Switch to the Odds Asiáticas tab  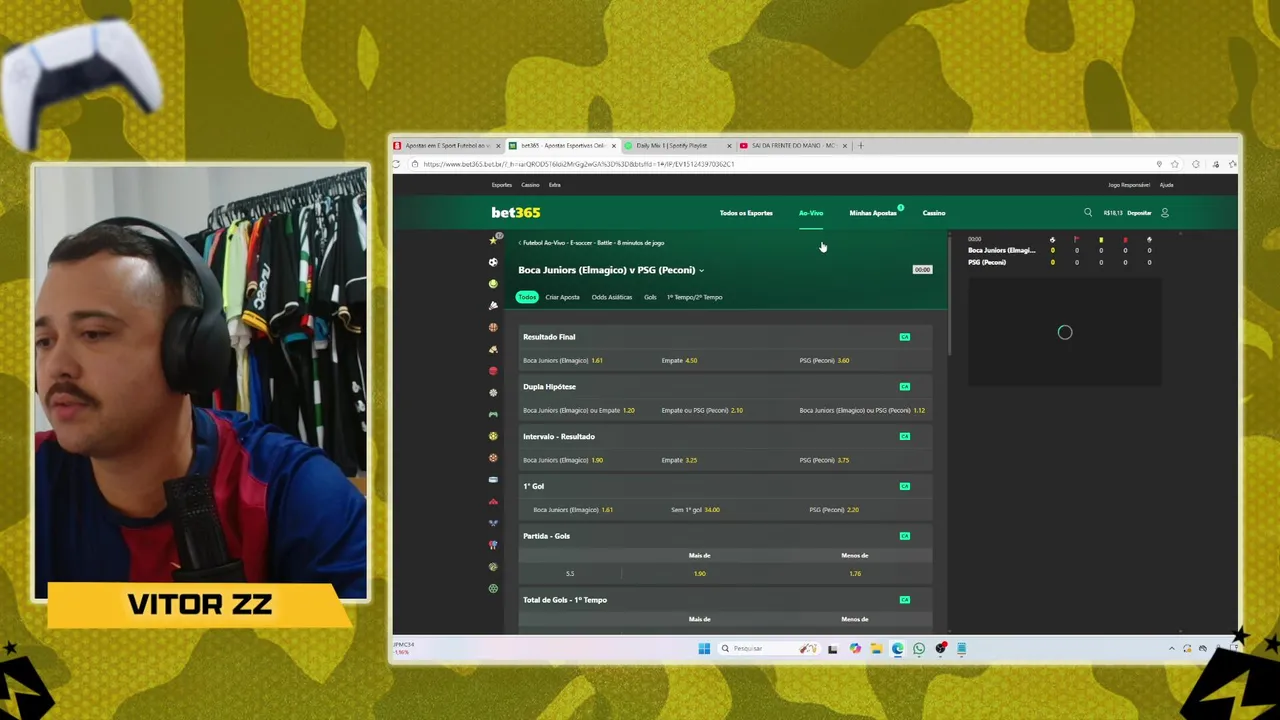(x=611, y=297)
